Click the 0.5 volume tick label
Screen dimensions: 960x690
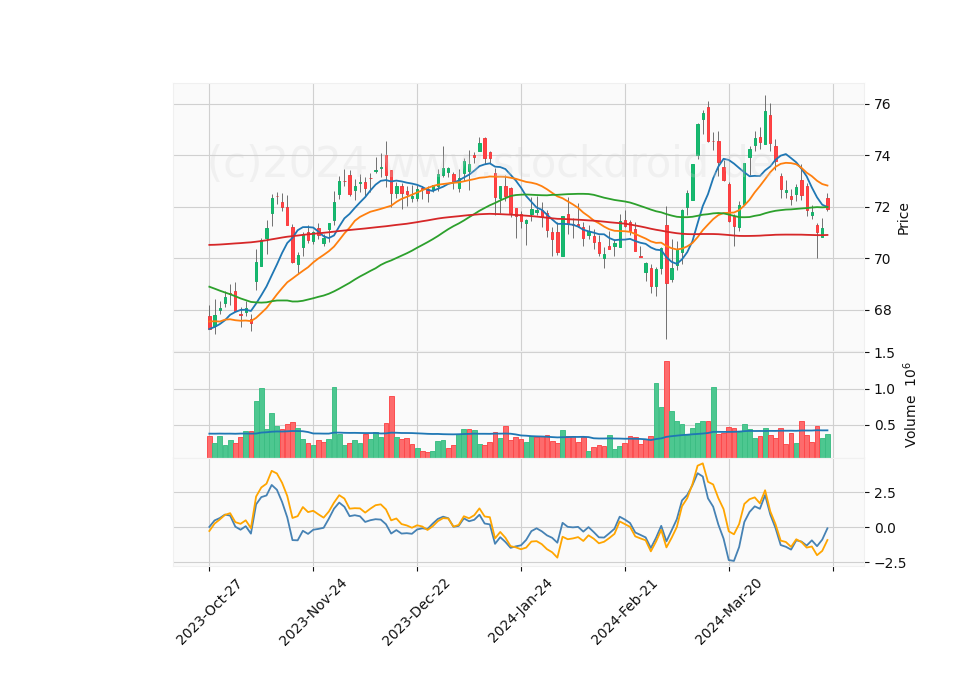(x=884, y=426)
